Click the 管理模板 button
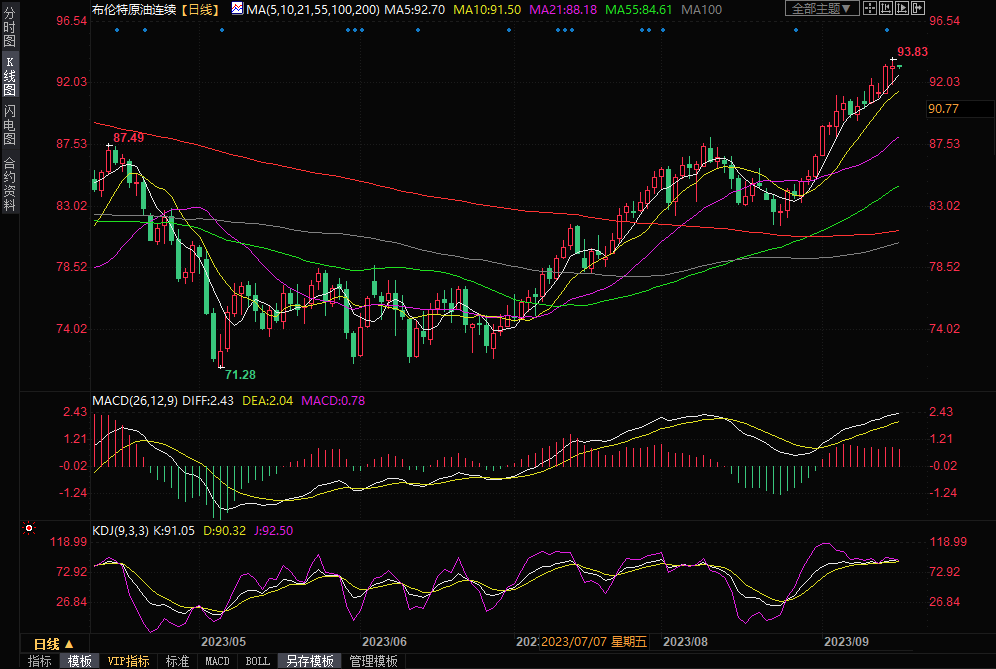The image size is (996, 669). [373, 661]
